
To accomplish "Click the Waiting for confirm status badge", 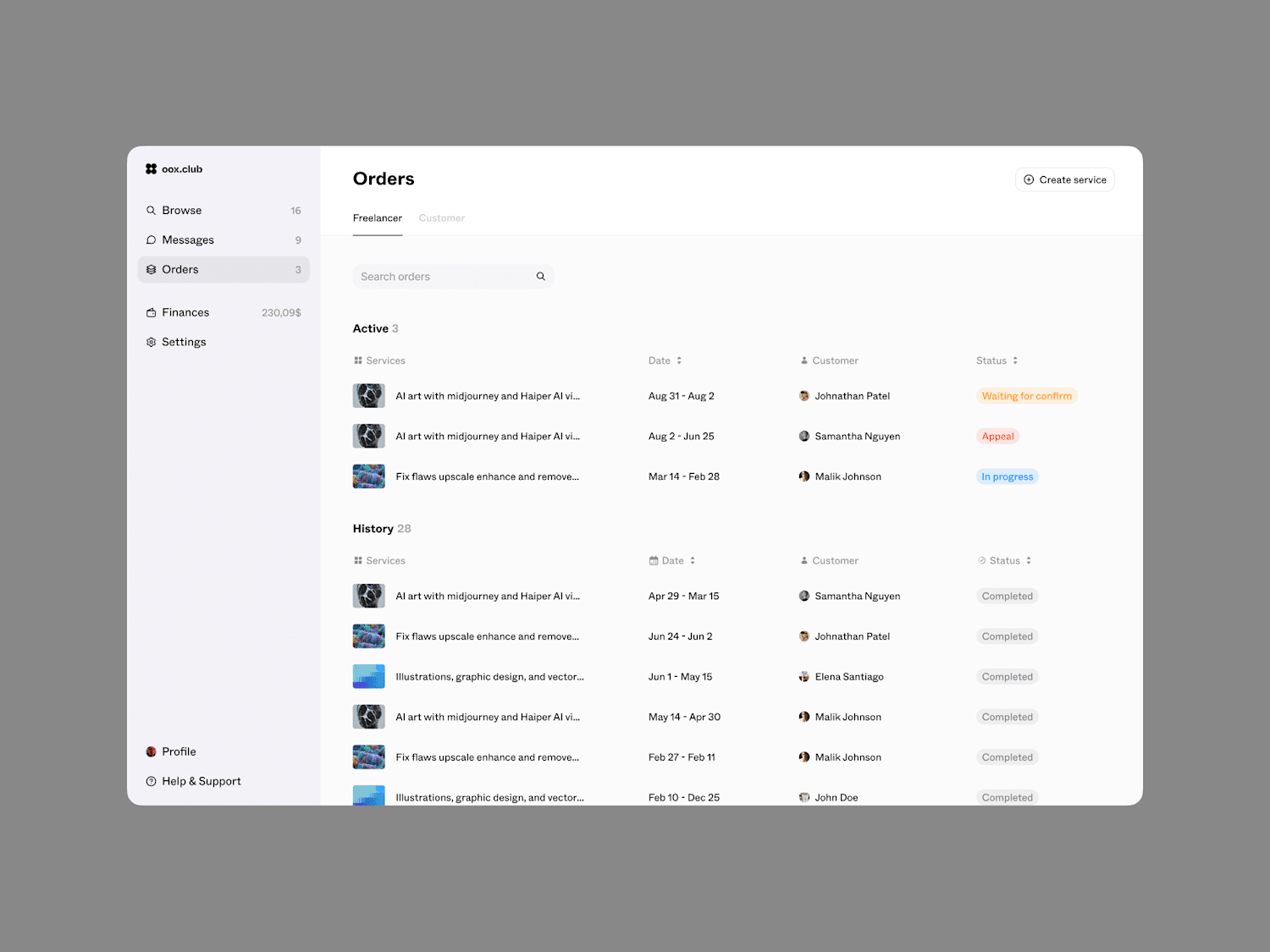I will [1026, 396].
